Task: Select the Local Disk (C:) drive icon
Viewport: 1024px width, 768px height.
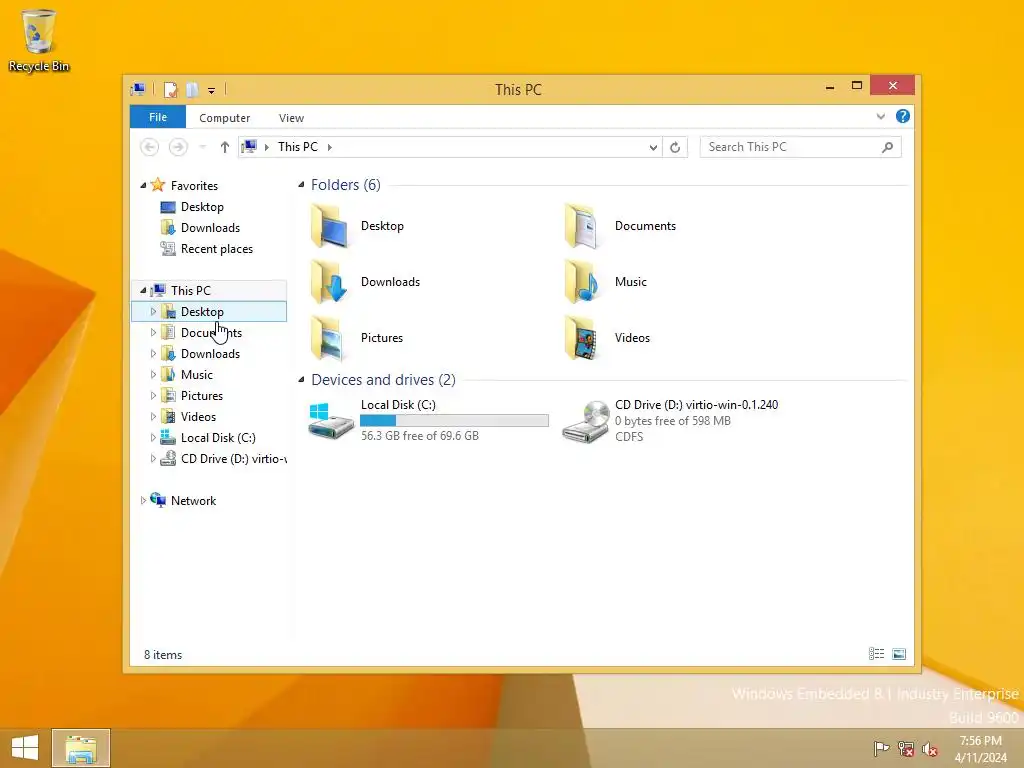Action: (x=330, y=421)
